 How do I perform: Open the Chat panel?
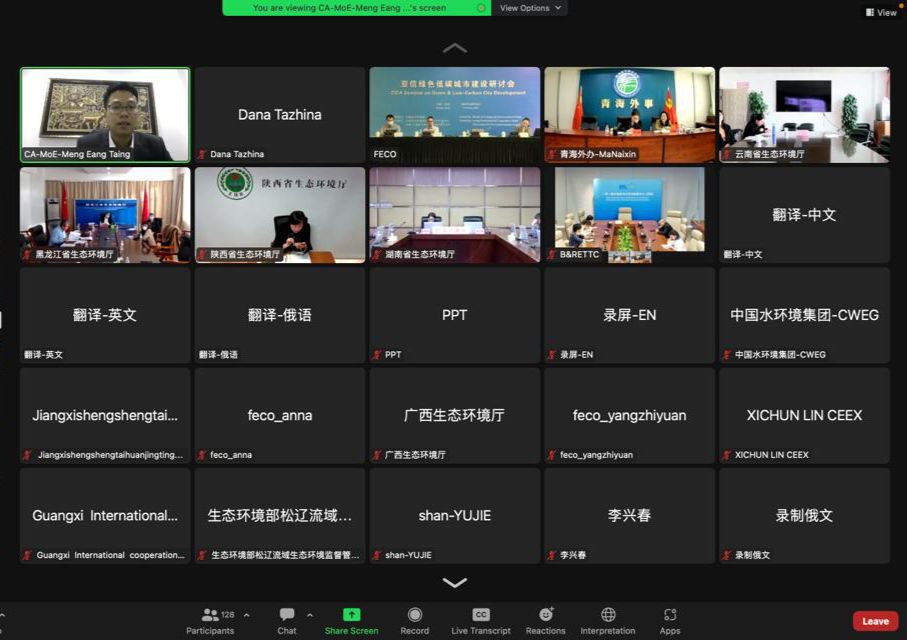287,620
